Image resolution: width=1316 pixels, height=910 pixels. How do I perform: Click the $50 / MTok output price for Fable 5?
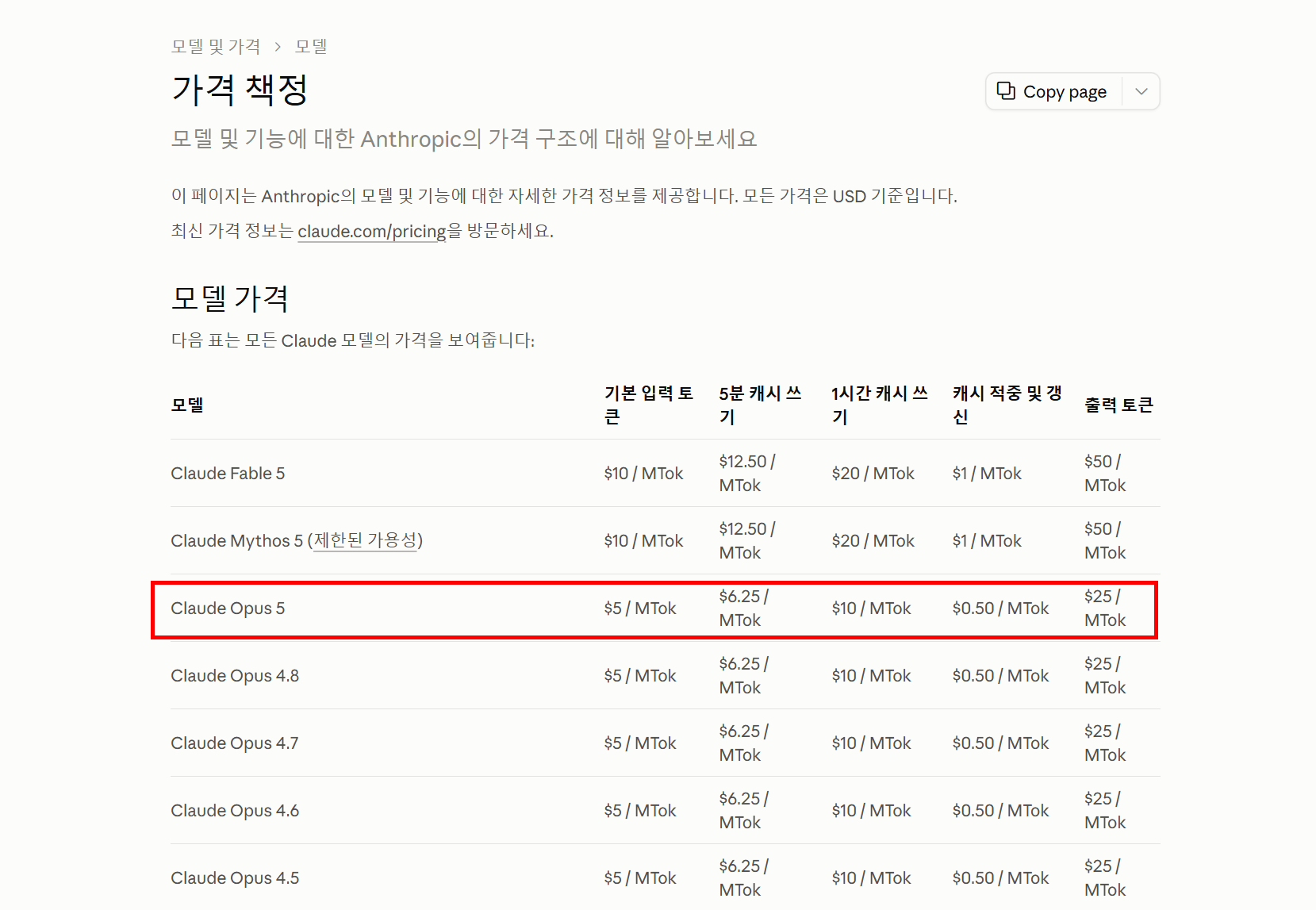[x=1105, y=474]
